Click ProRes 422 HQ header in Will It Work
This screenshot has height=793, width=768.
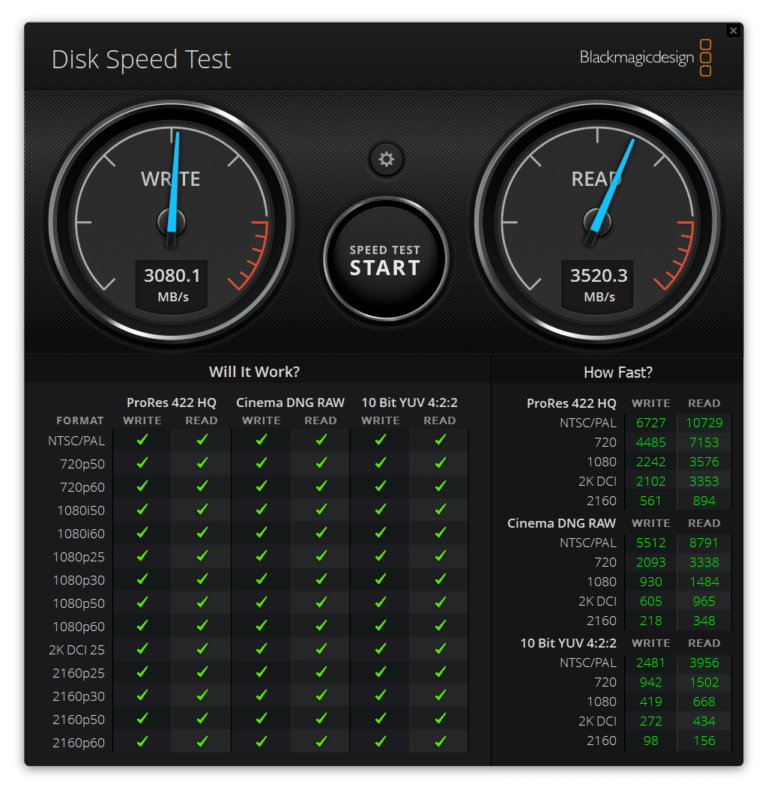(171, 403)
